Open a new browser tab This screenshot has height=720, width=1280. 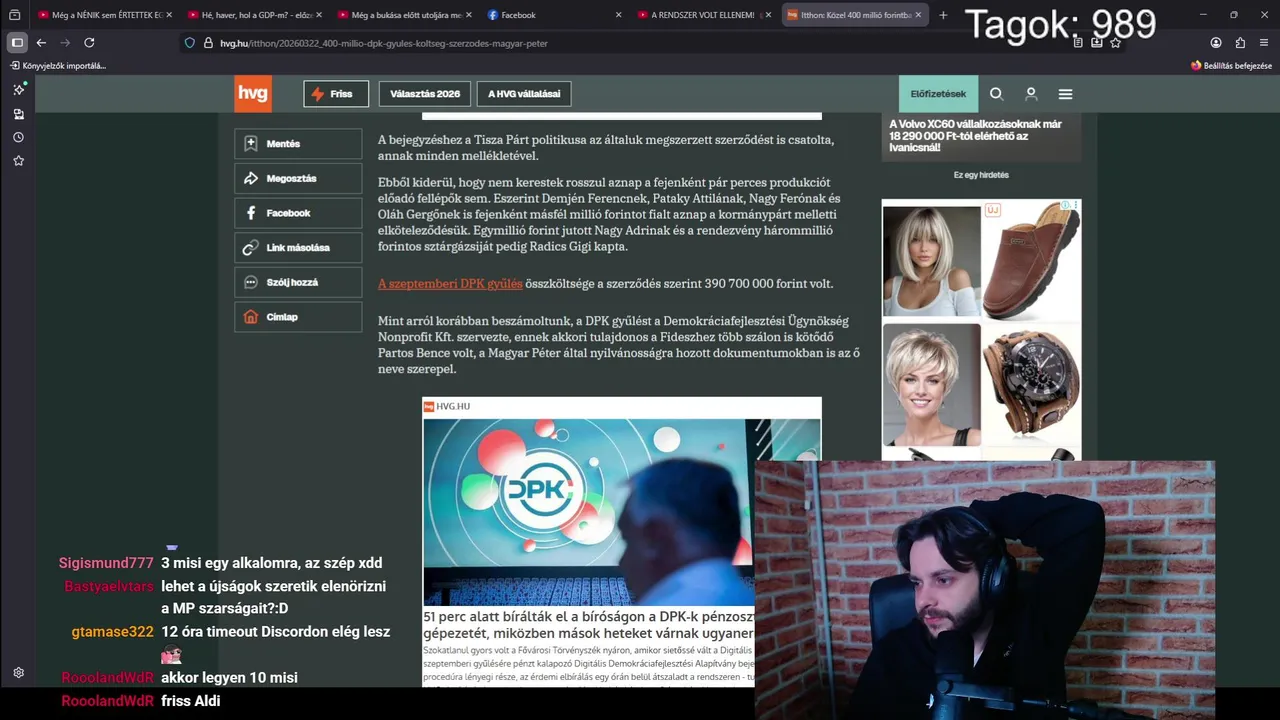pos(943,15)
